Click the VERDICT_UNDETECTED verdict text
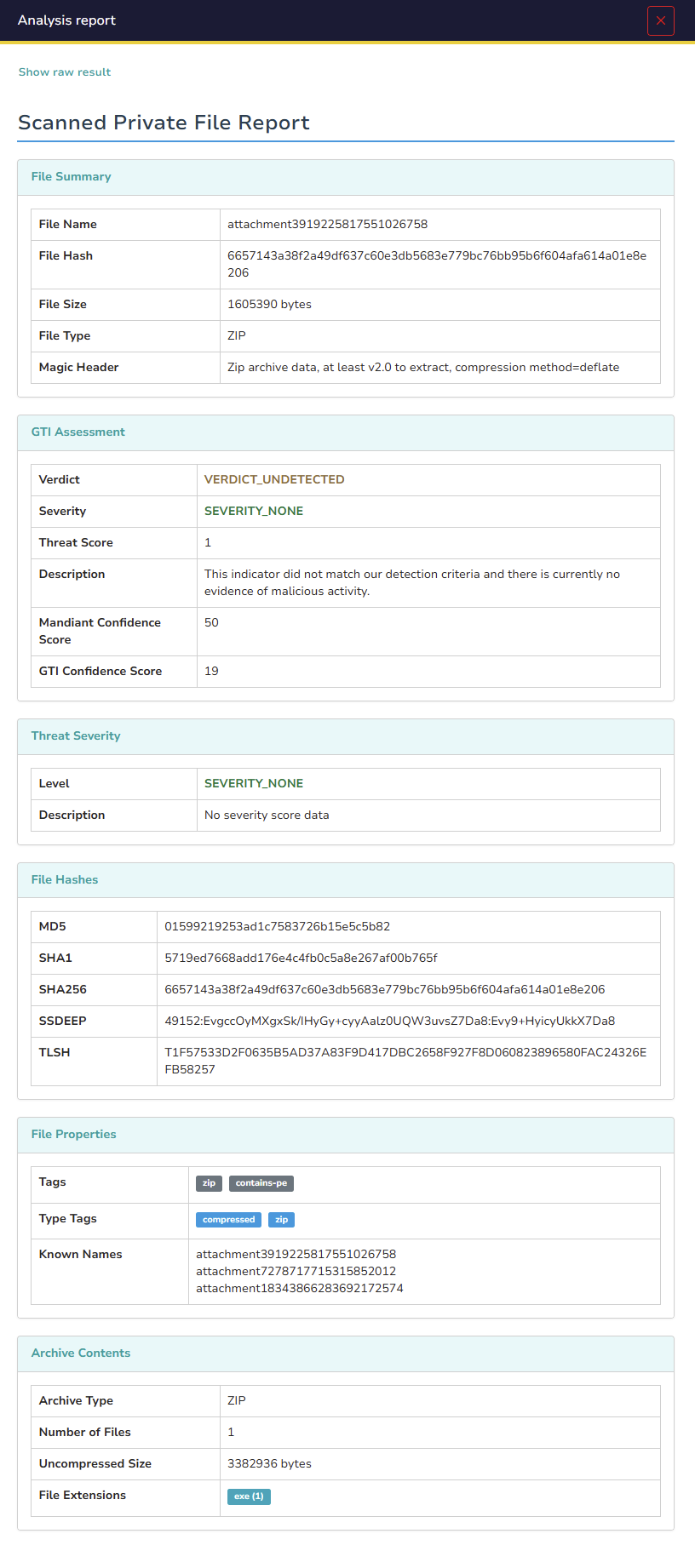Screen dimensions: 695x1568 (274, 480)
